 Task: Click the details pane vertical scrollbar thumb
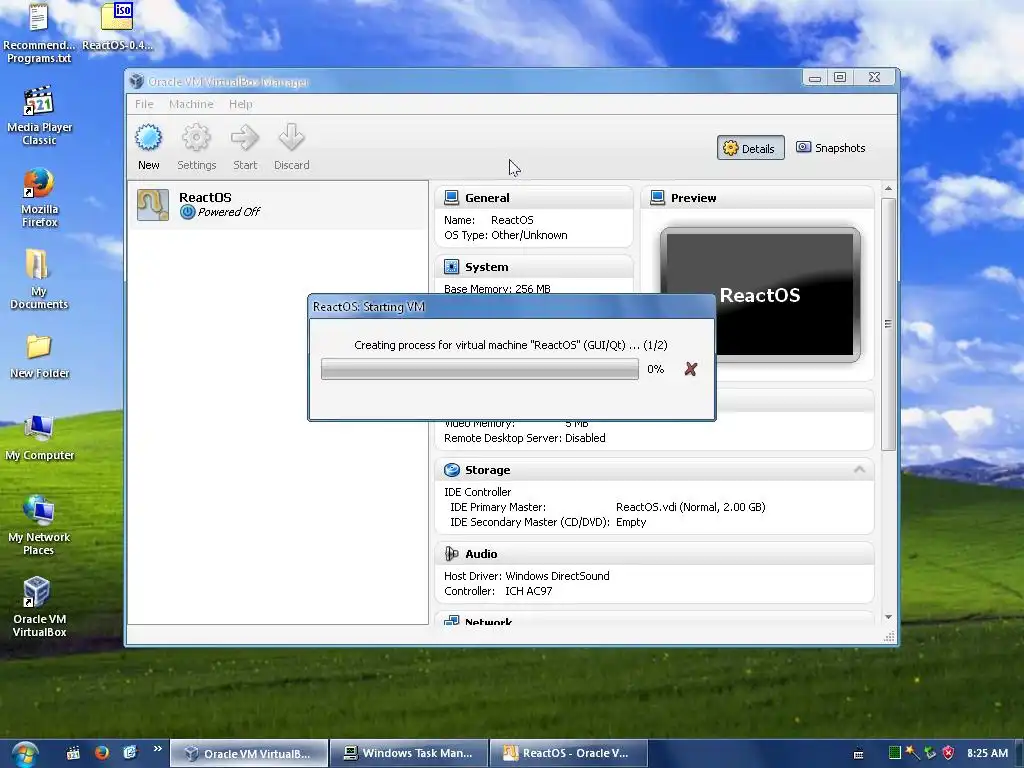tap(888, 324)
